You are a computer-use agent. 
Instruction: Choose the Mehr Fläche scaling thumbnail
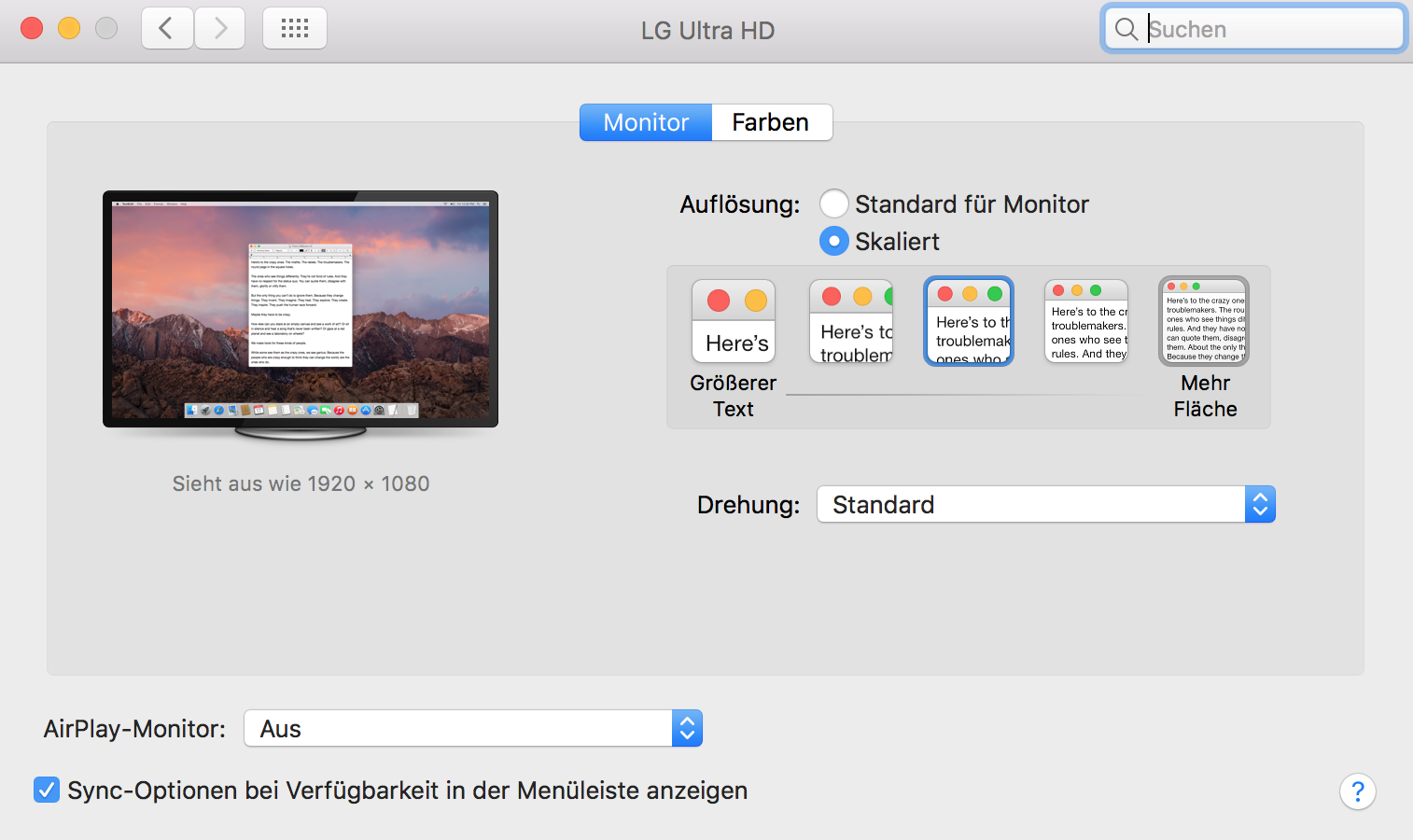(1204, 321)
